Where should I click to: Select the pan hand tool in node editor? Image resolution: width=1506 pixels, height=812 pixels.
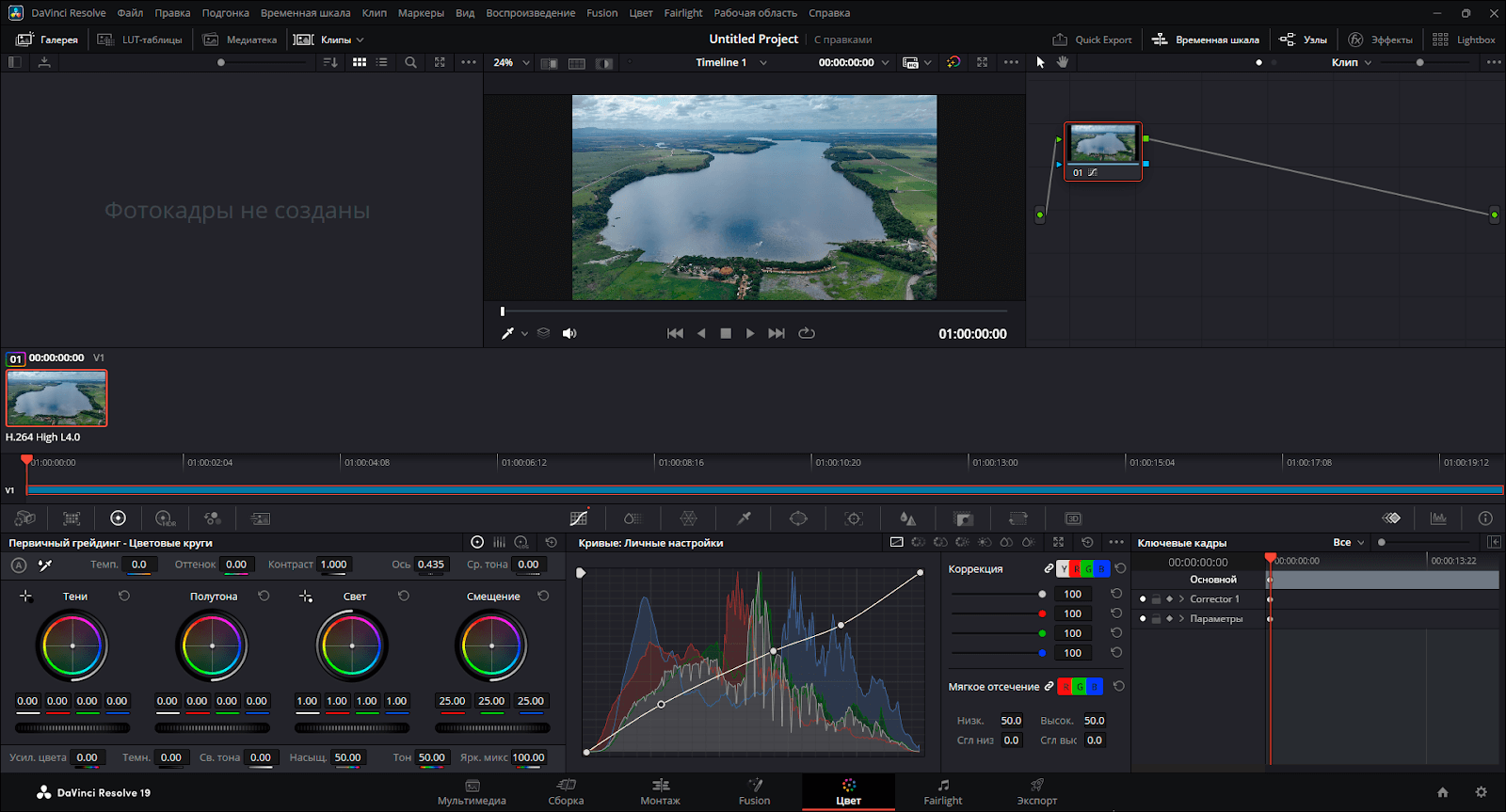coord(1063,62)
